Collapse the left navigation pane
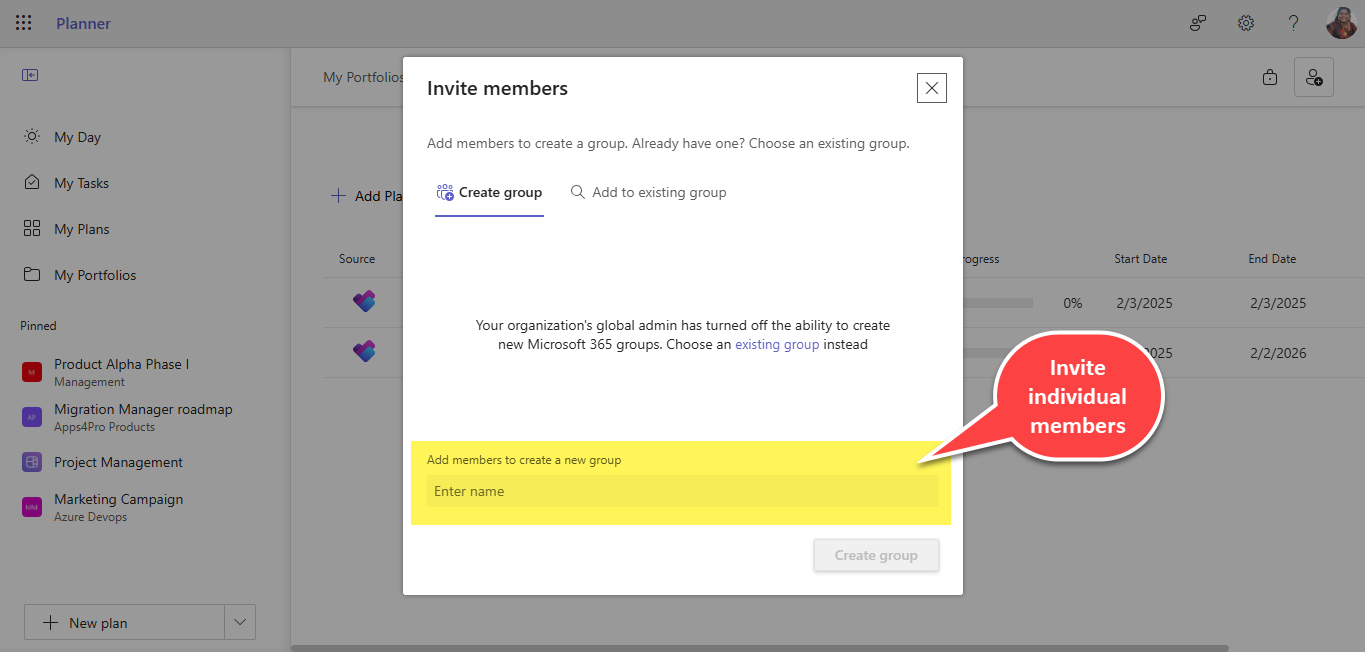Viewport: 1365px width, 652px height. point(30,74)
